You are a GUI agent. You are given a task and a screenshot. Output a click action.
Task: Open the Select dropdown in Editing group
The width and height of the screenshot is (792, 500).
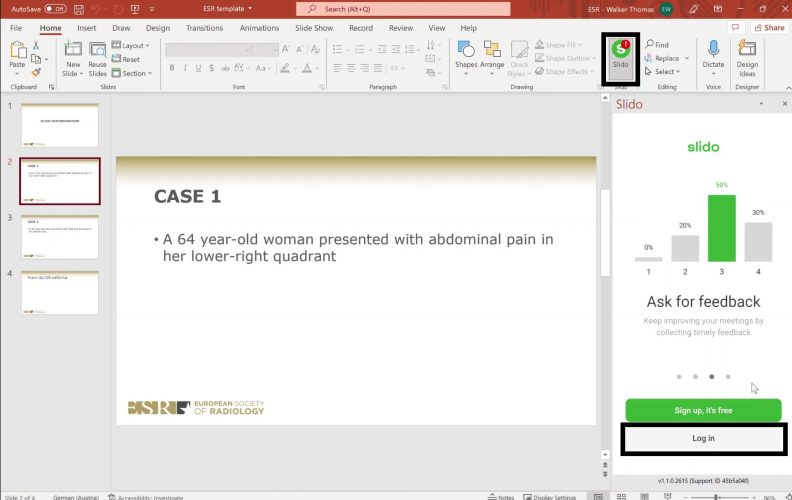pyautogui.click(x=665, y=72)
